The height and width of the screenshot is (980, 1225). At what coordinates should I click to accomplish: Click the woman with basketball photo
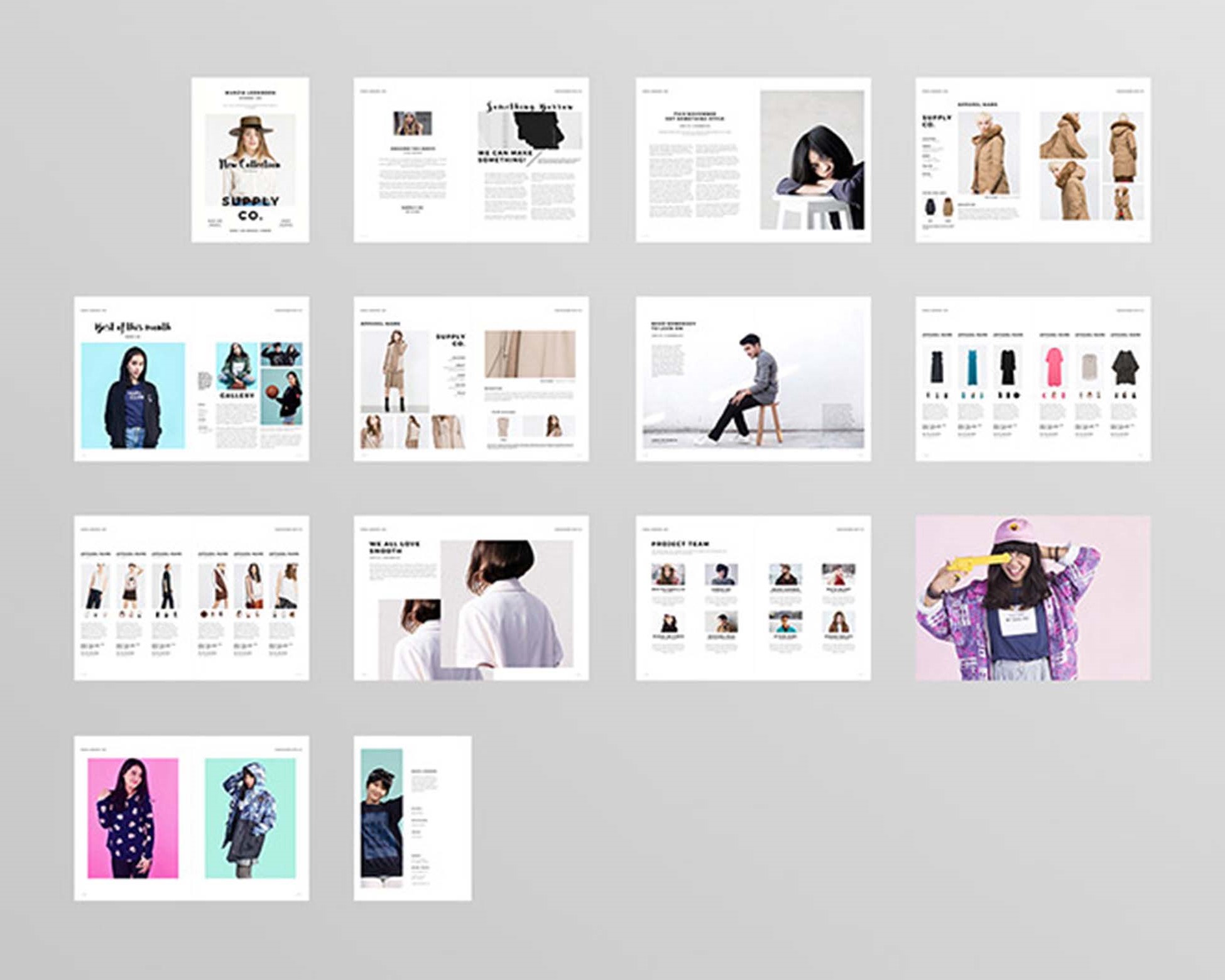point(281,396)
